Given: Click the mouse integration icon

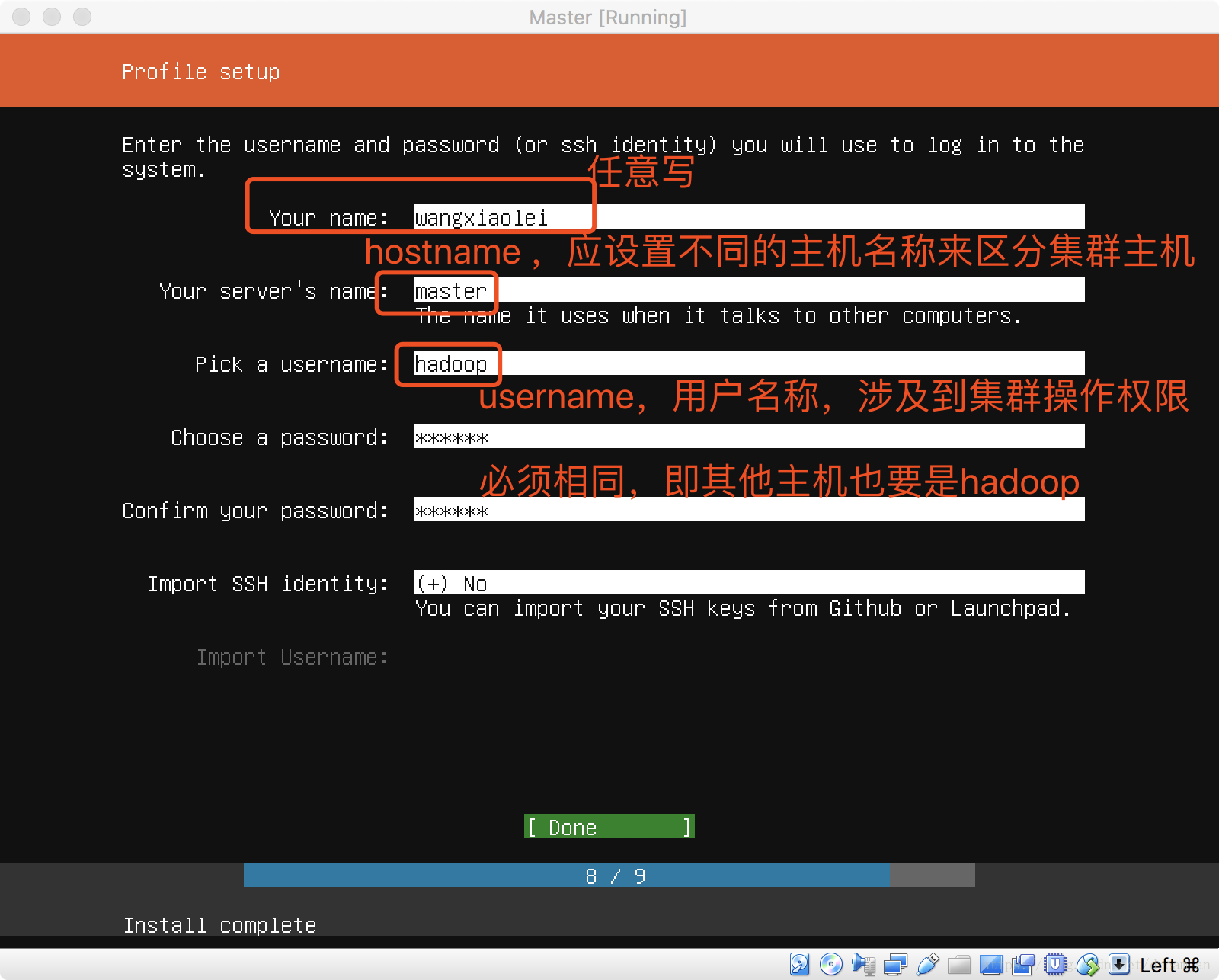Looking at the screenshot, I should point(1088,964).
